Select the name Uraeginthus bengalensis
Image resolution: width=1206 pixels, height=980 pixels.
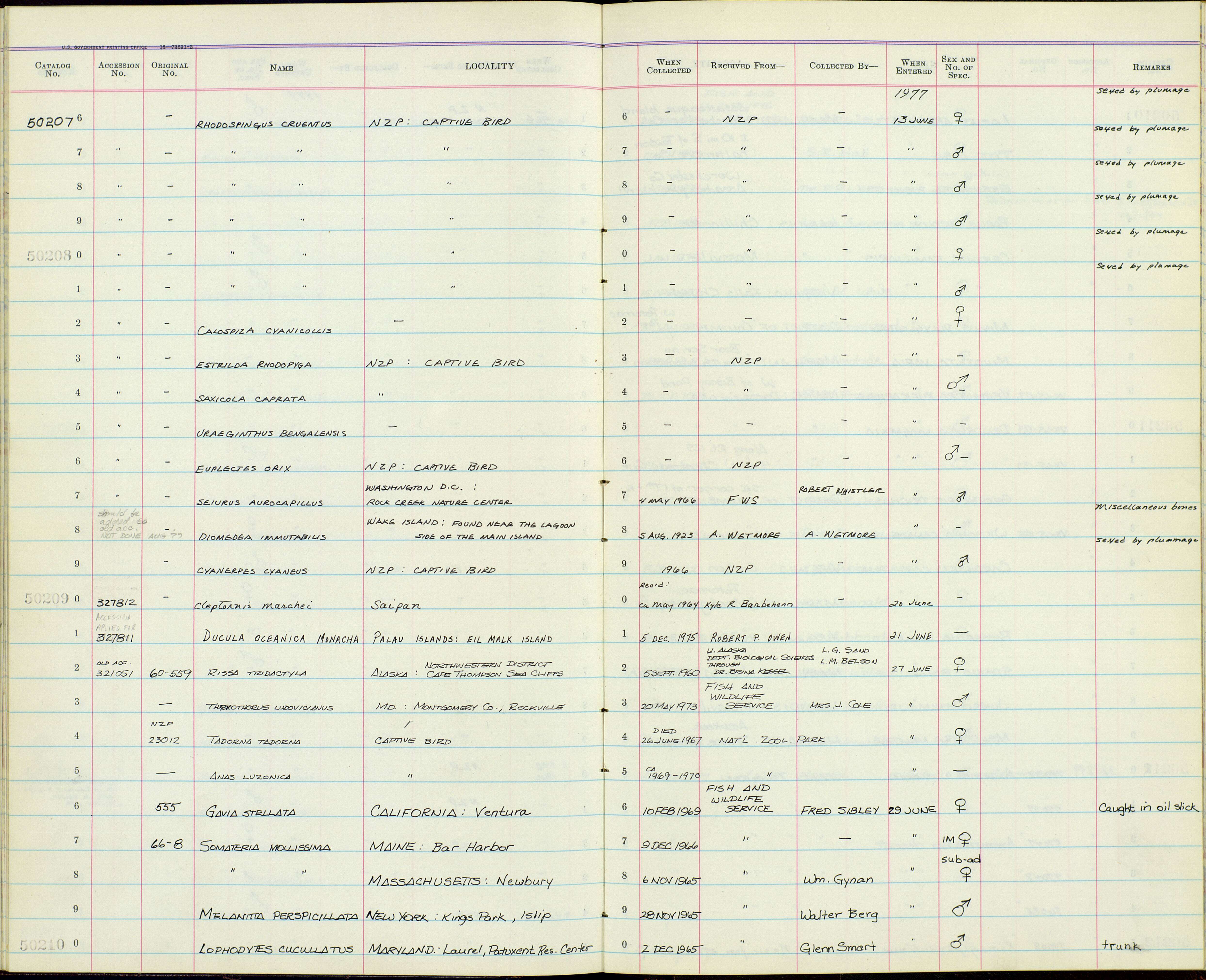[271, 434]
